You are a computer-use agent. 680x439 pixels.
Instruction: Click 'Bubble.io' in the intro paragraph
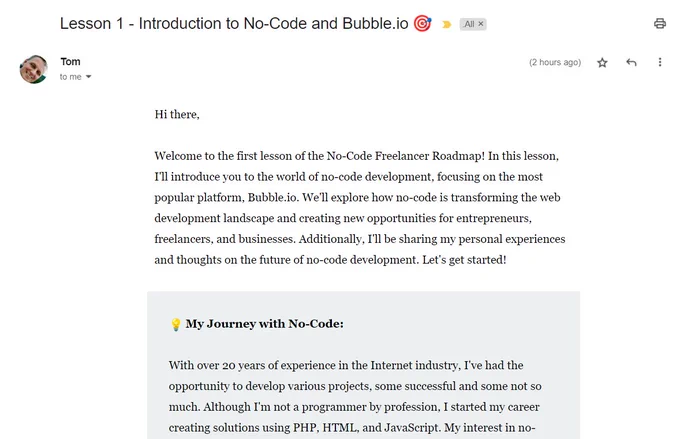tap(273, 198)
